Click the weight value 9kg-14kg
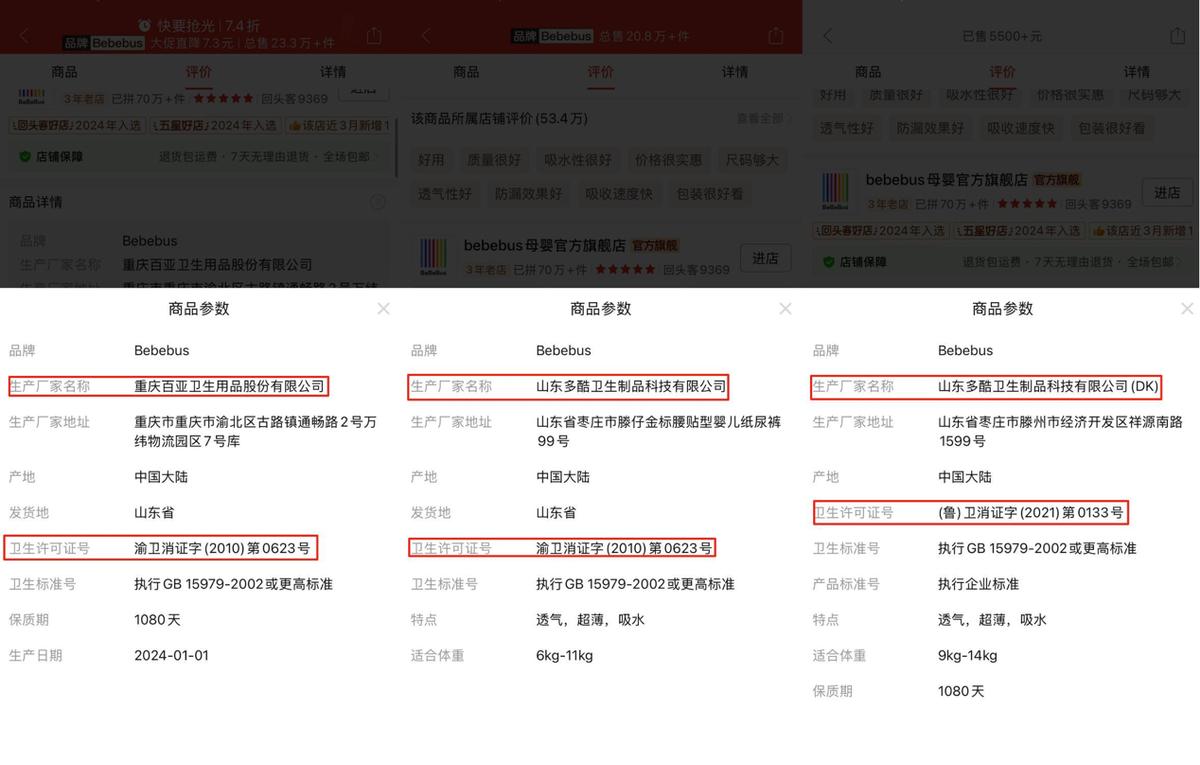Screen dimensions: 1200x765 click(967, 656)
